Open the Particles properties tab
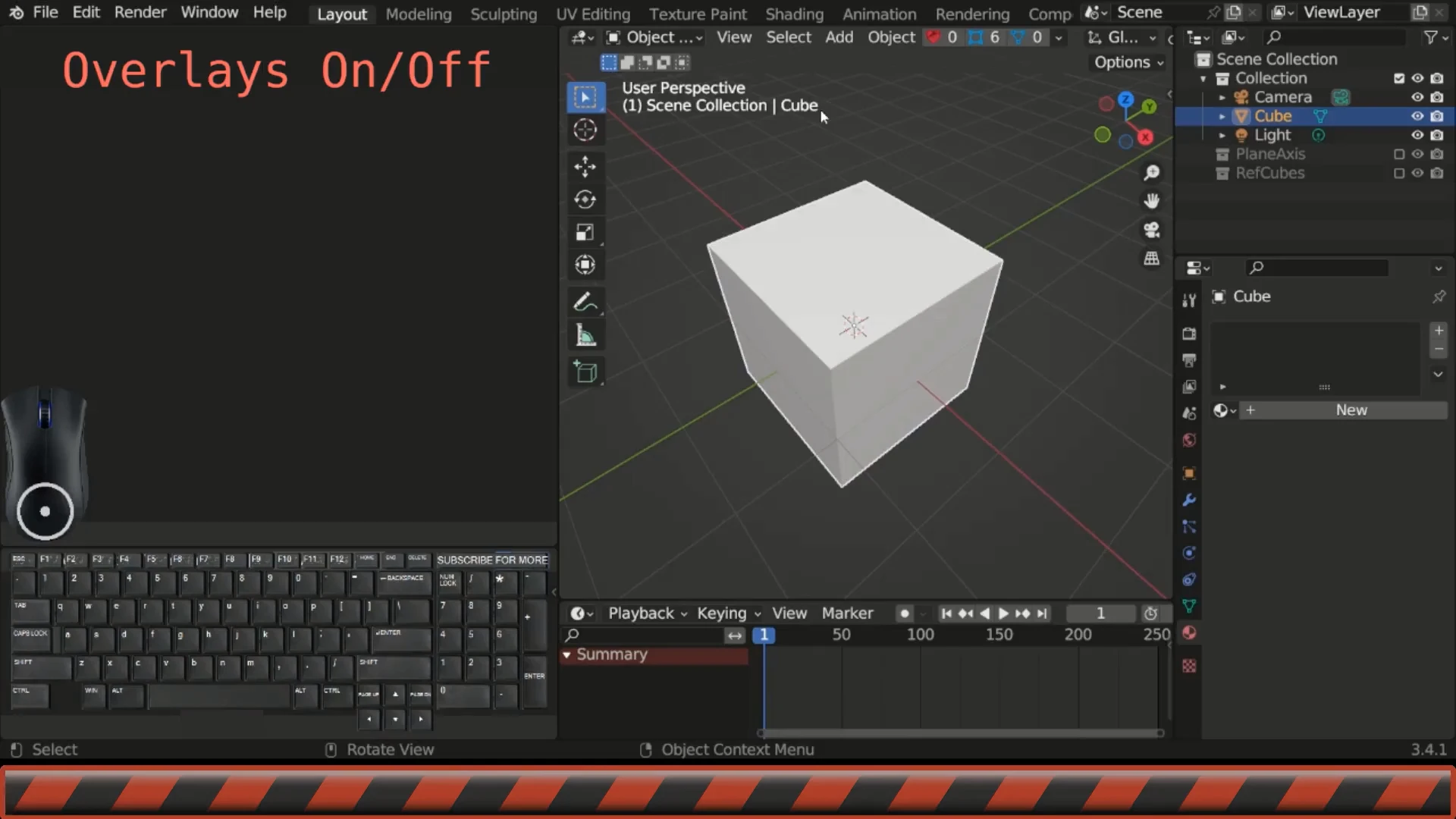 click(x=1189, y=526)
